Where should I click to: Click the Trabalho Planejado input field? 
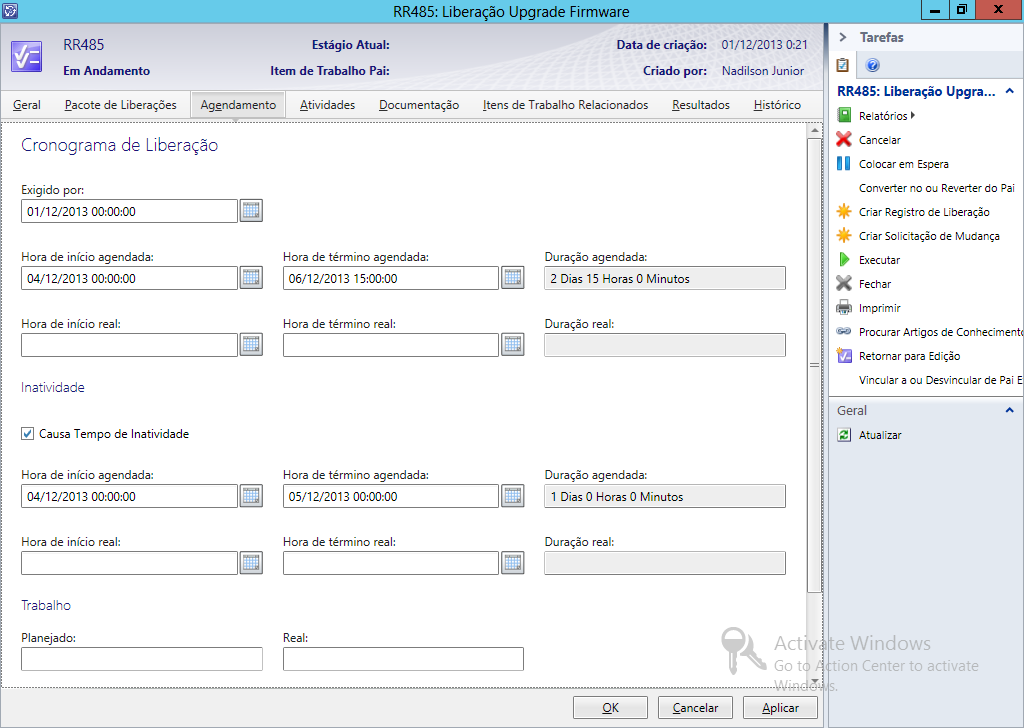point(142,659)
